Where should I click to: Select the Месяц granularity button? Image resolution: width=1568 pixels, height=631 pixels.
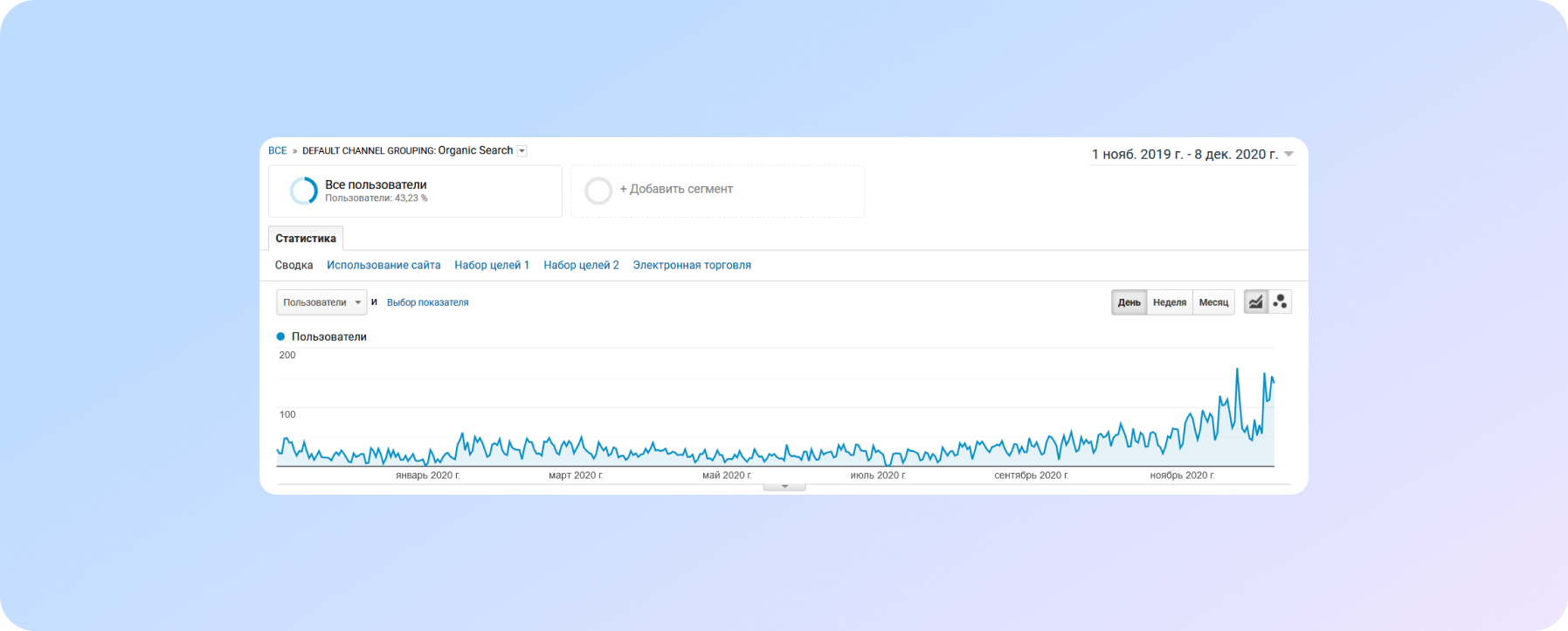tap(1213, 302)
